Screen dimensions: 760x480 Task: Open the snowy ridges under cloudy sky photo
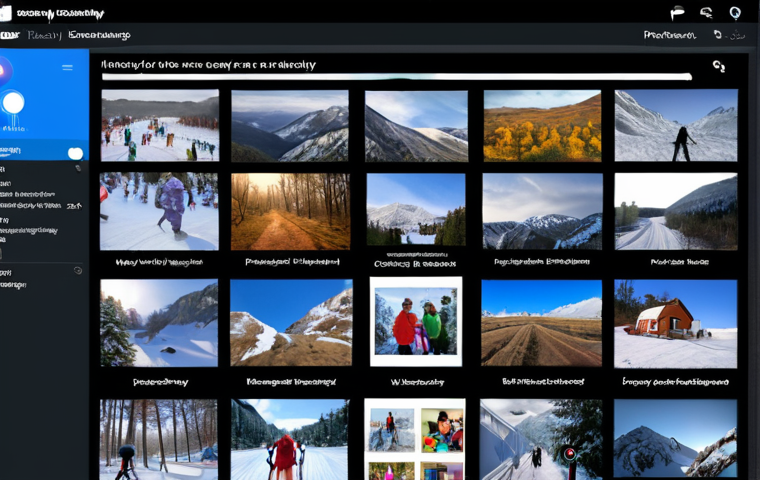pos(290,126)
